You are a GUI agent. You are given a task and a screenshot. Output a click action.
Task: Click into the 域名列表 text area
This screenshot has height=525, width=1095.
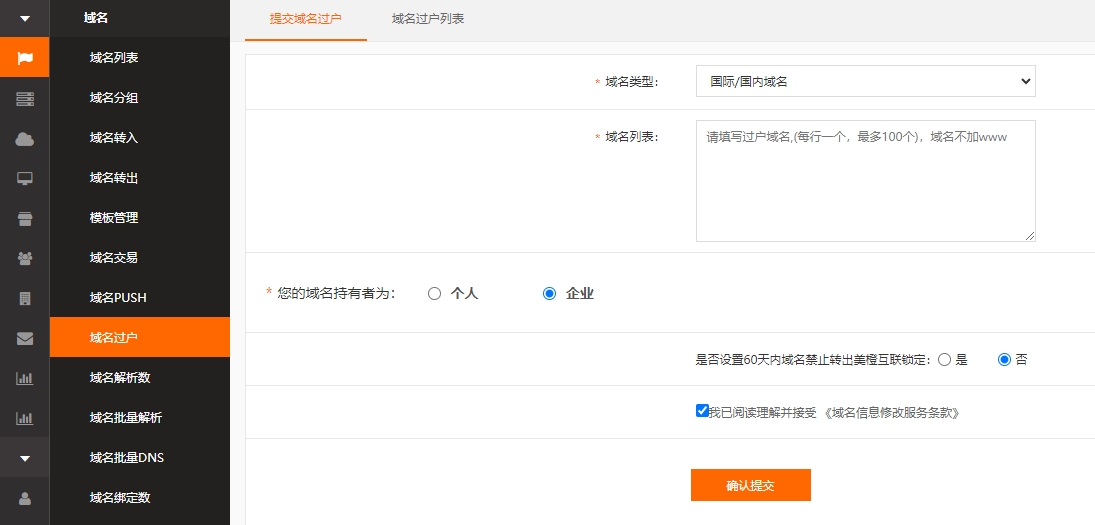coord(865,181)
